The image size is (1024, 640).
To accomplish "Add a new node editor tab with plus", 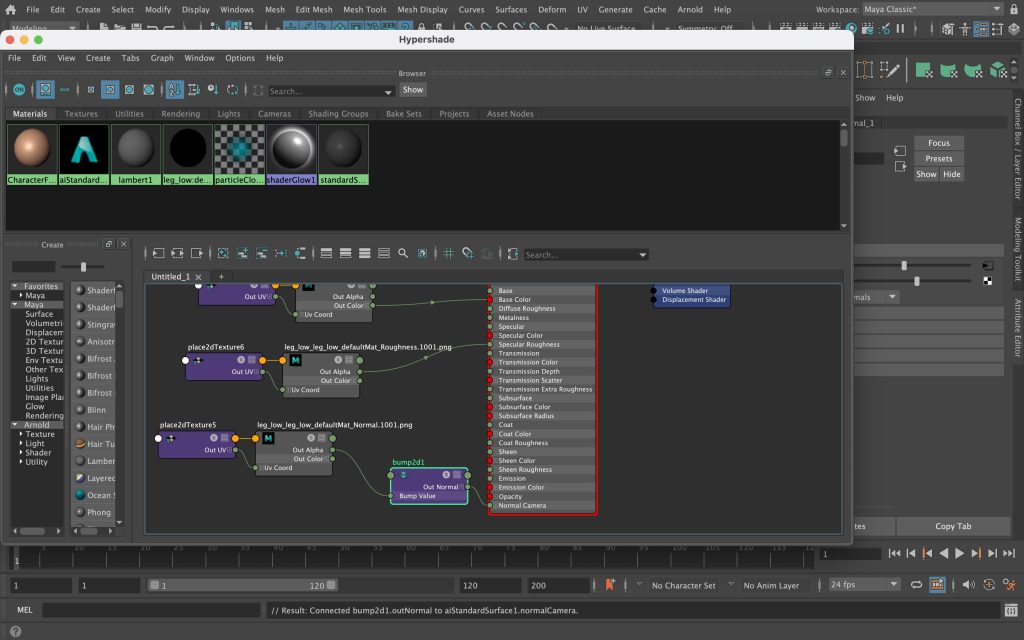I will point(221,277).
